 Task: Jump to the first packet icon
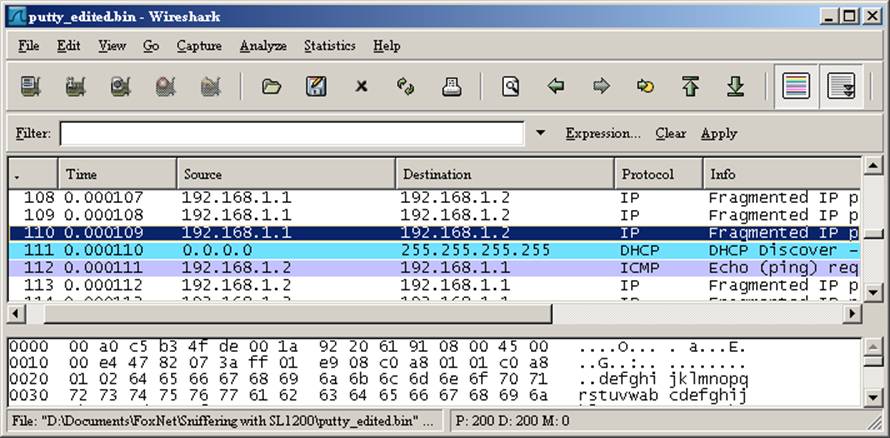[690, 87]
